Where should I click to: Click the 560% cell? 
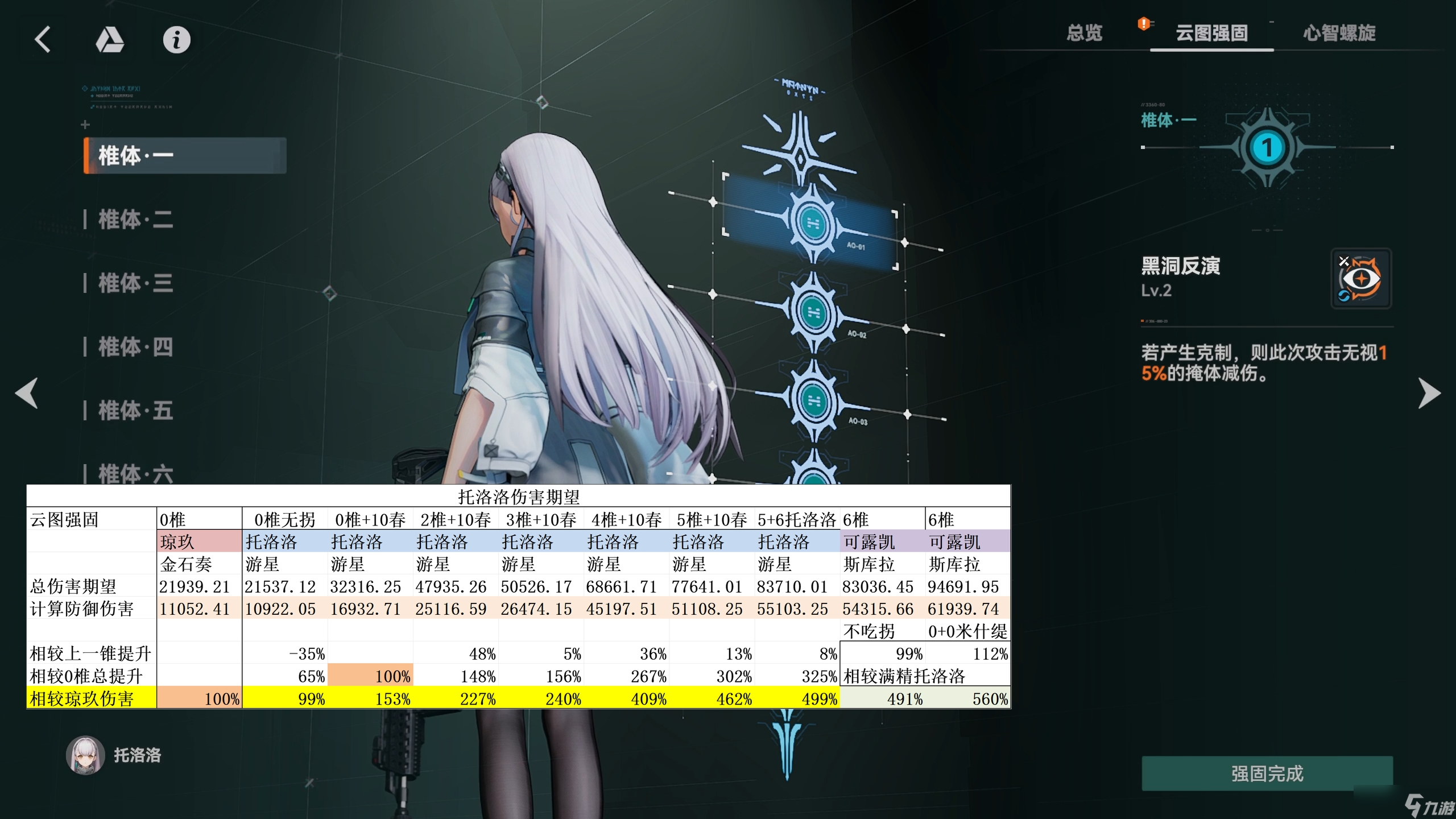click(967, 698)
